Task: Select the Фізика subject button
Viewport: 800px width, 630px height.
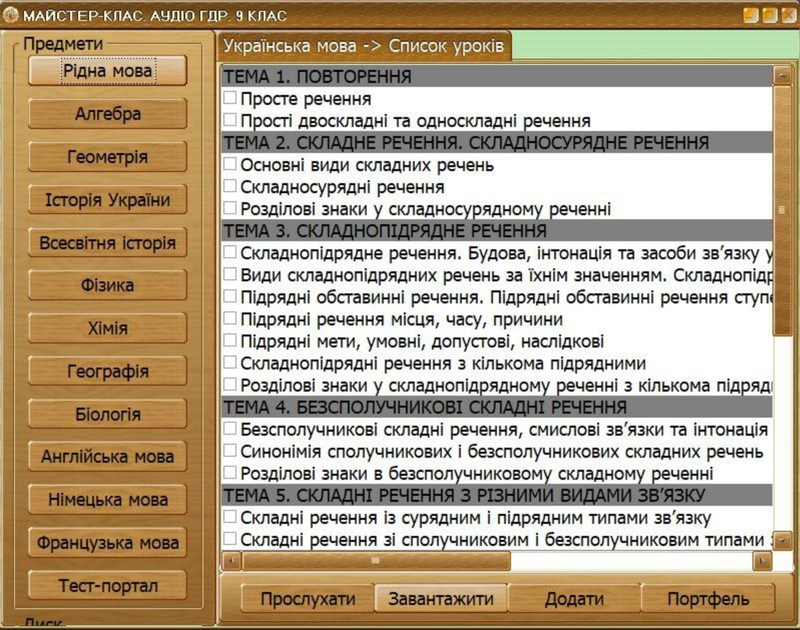Action: (x=108, y=286)
